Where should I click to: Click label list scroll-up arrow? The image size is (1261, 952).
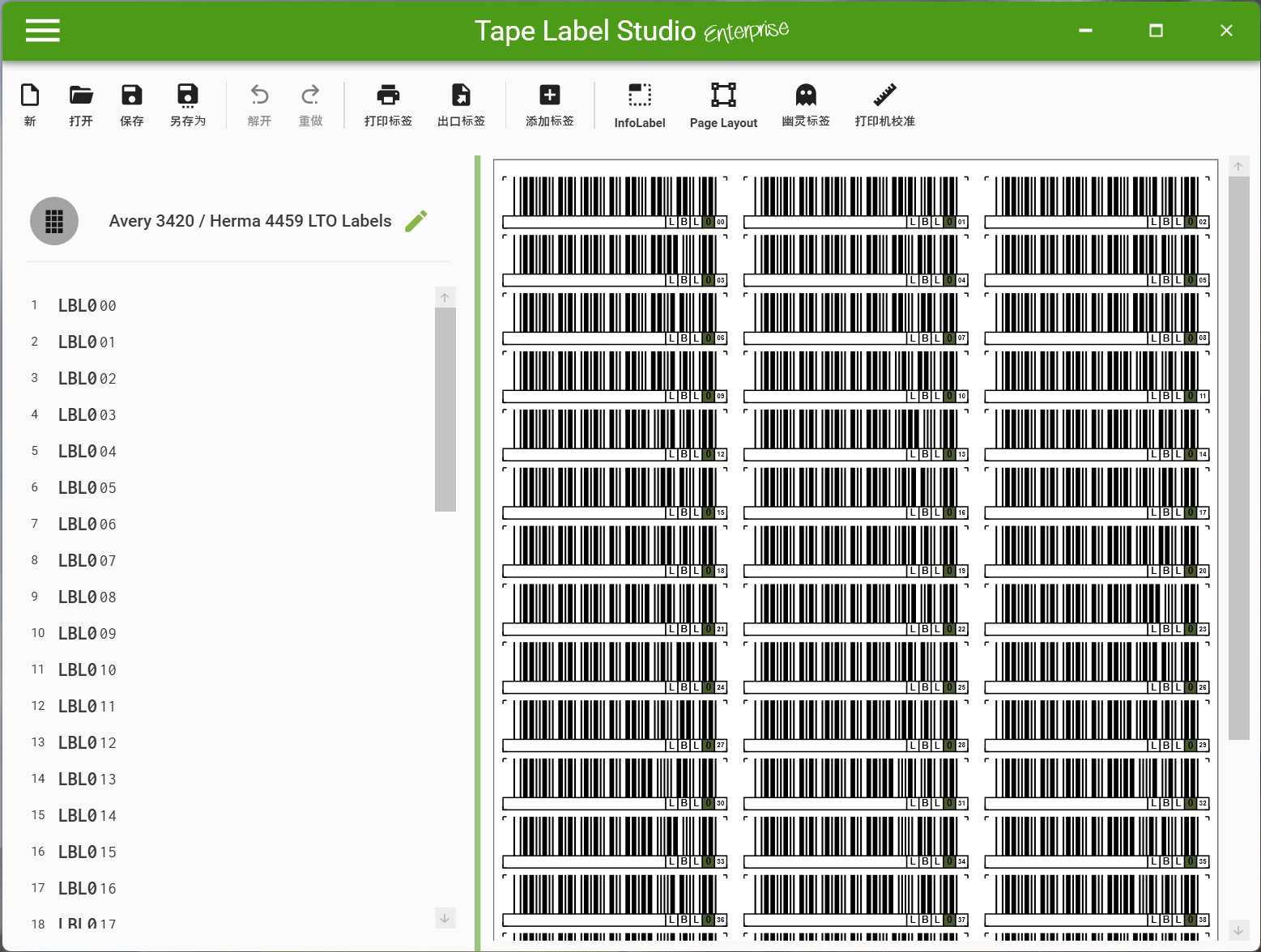(x=445, y=297)
